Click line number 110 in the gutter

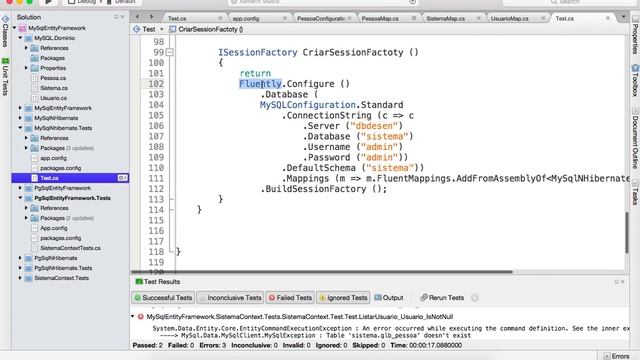tap(156, 168)
